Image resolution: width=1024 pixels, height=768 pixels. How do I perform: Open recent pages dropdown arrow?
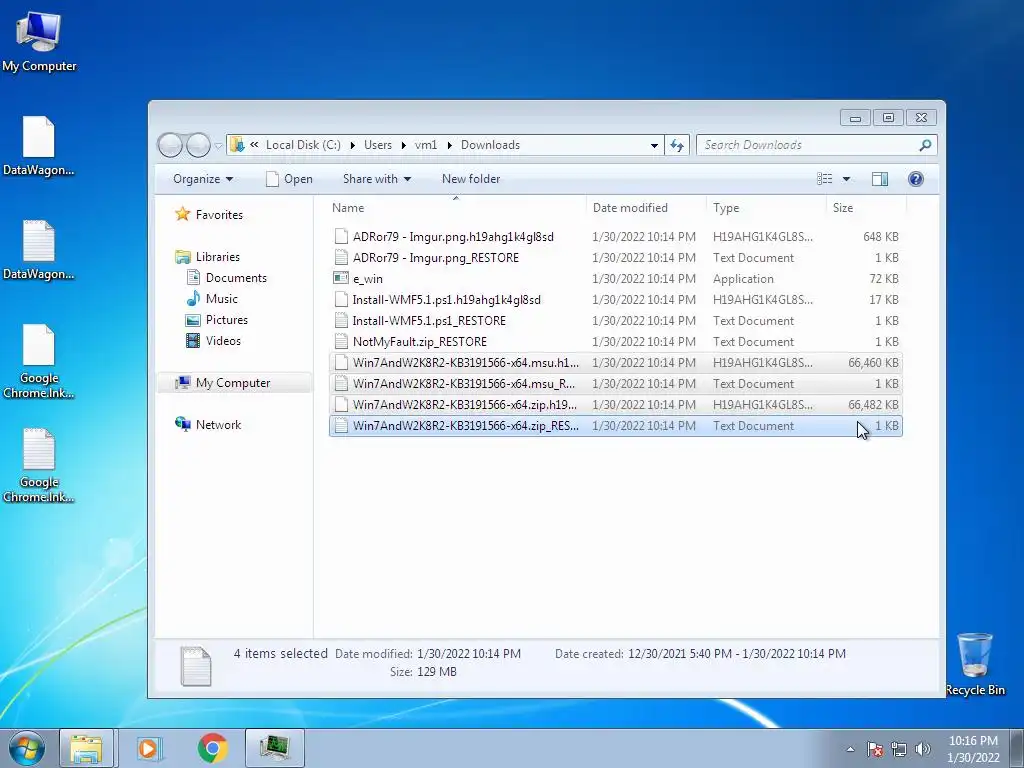(219, 146)
